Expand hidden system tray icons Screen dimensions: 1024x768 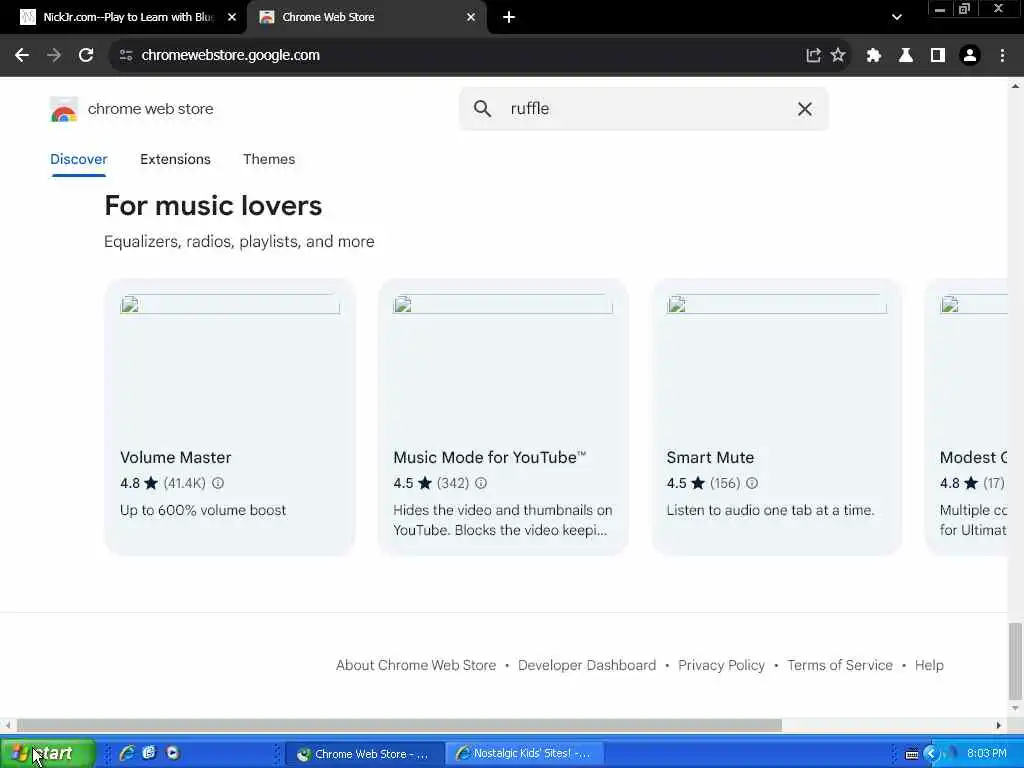(931, 754)
